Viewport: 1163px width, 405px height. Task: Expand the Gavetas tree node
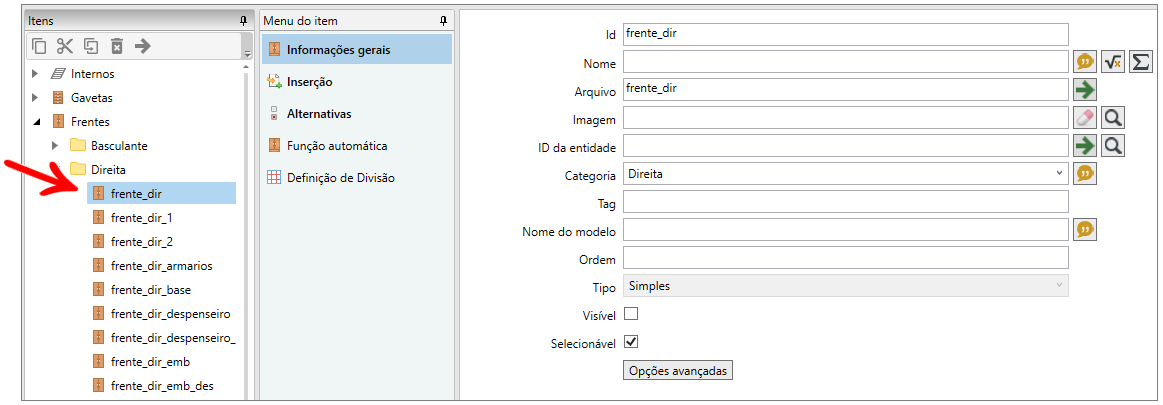(35, 98)
